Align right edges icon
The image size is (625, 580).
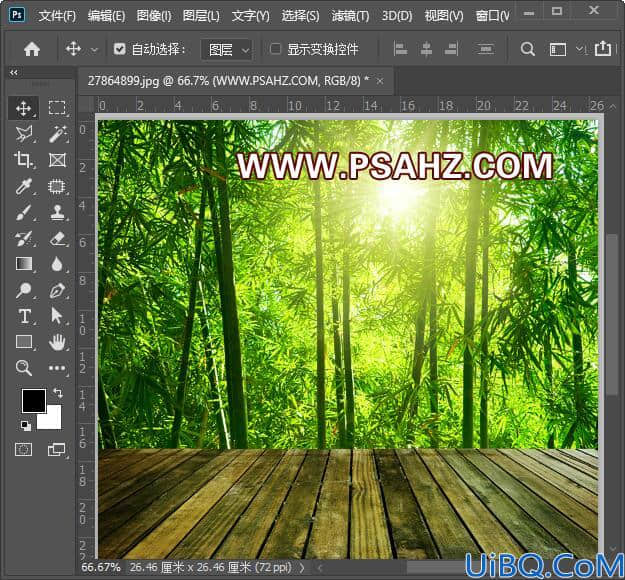(x=451, y=49)
